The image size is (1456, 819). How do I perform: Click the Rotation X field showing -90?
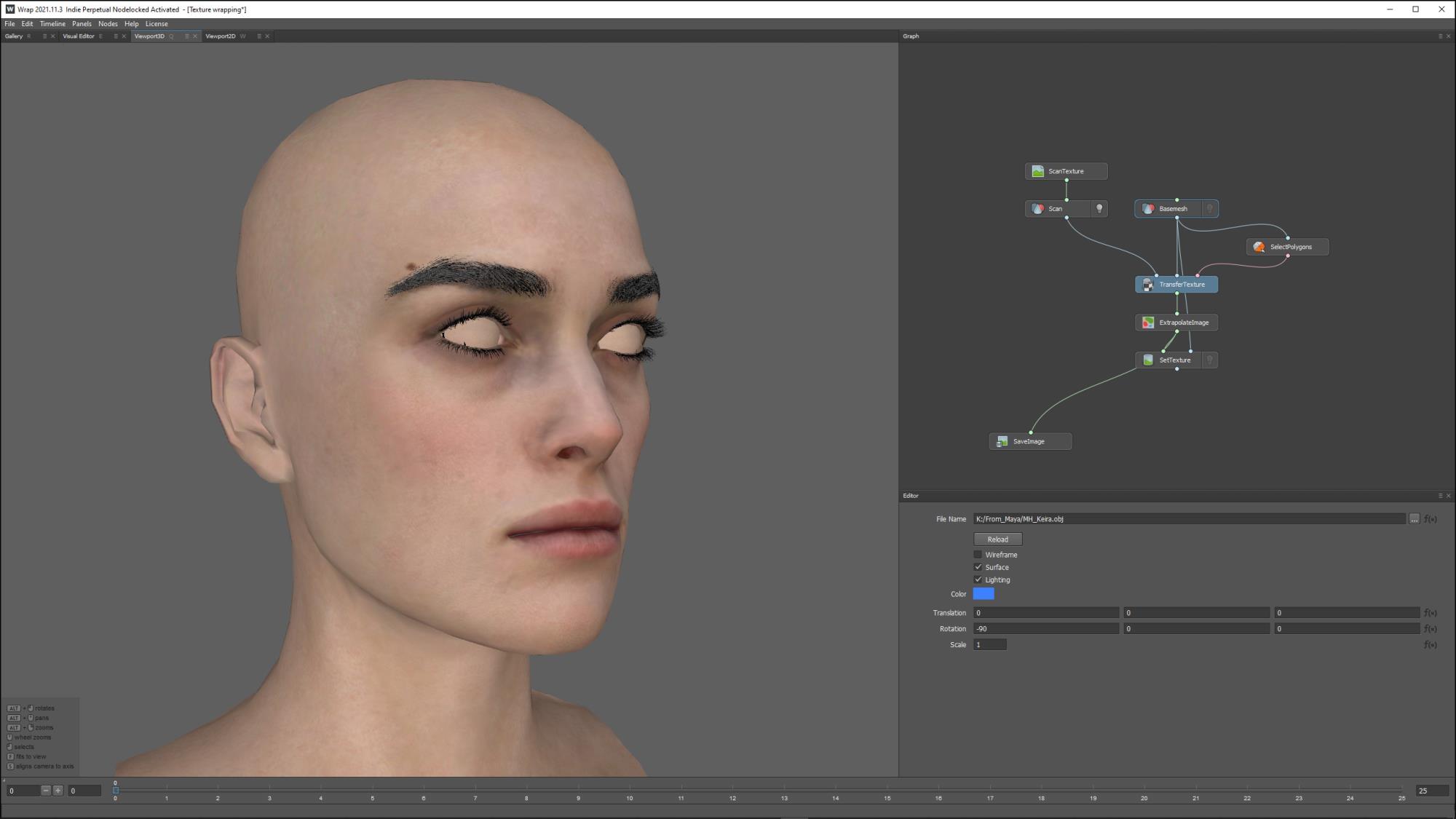coord(1046,629)
